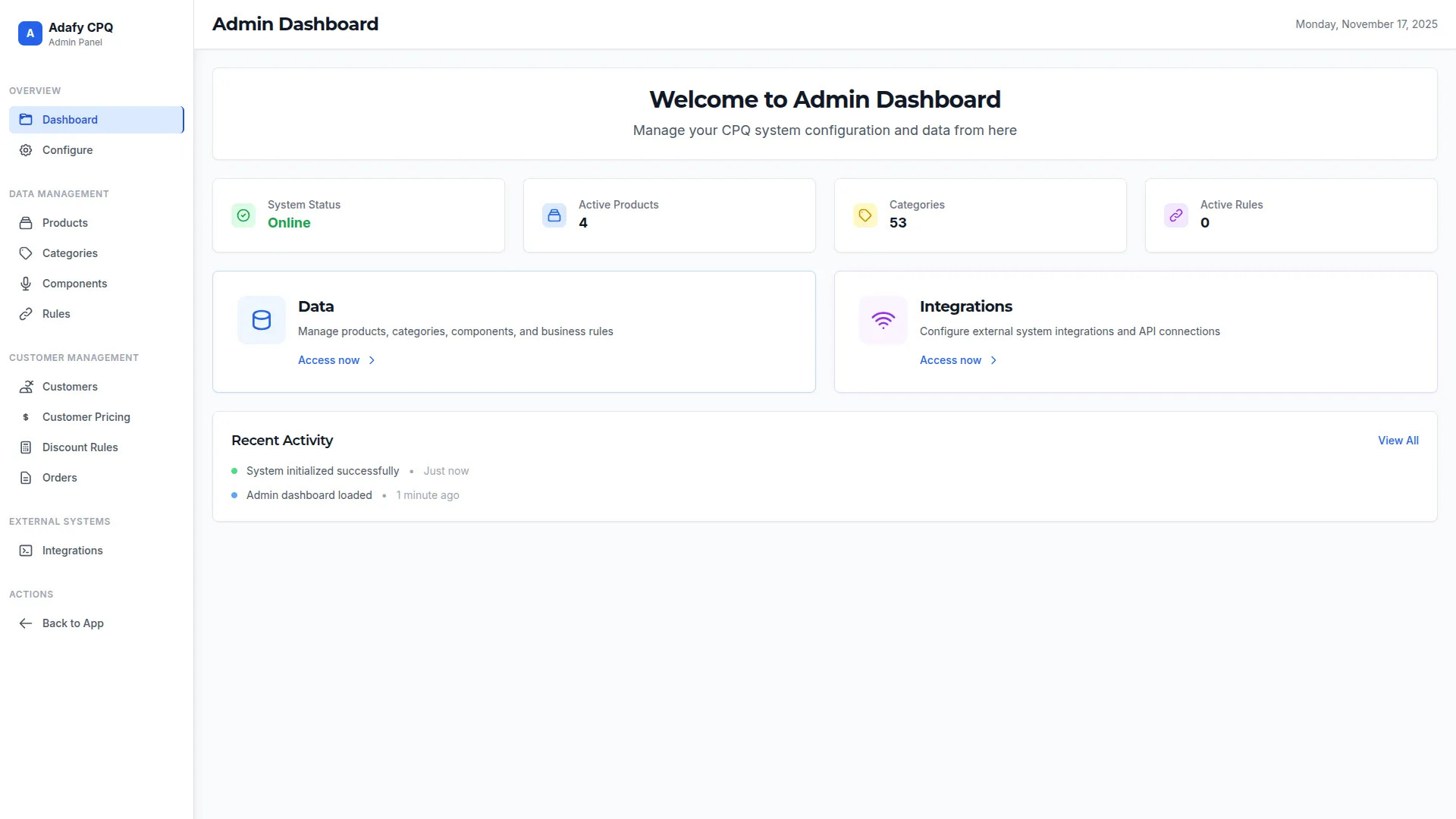Click the Configure gear icon in sidebar
The image size is (1456, 819).
click(26, 150)
